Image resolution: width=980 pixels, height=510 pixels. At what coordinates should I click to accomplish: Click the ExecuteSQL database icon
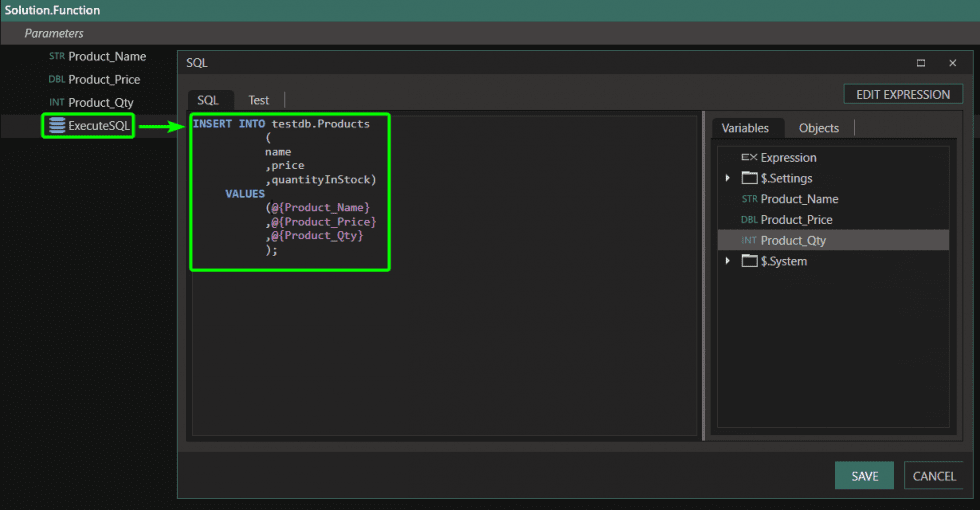point(57,125)
